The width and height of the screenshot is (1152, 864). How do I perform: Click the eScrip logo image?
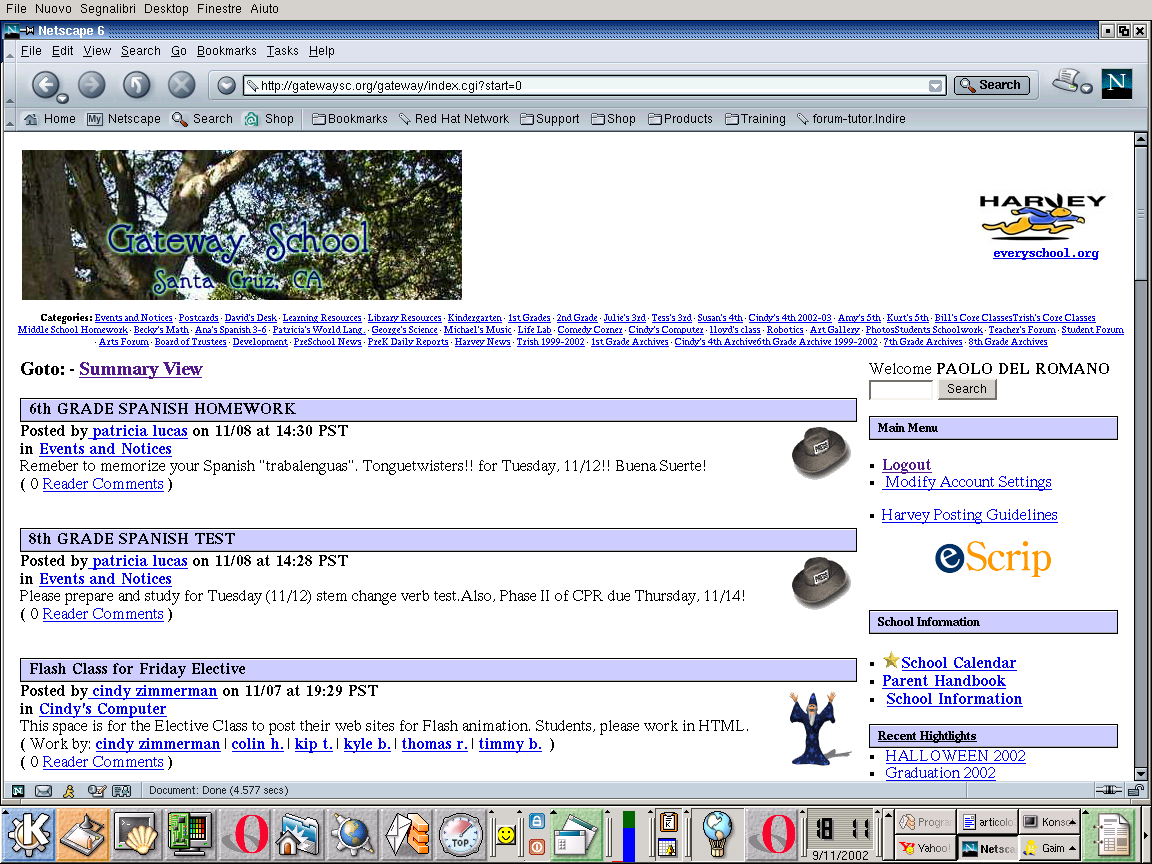[993, 558]
